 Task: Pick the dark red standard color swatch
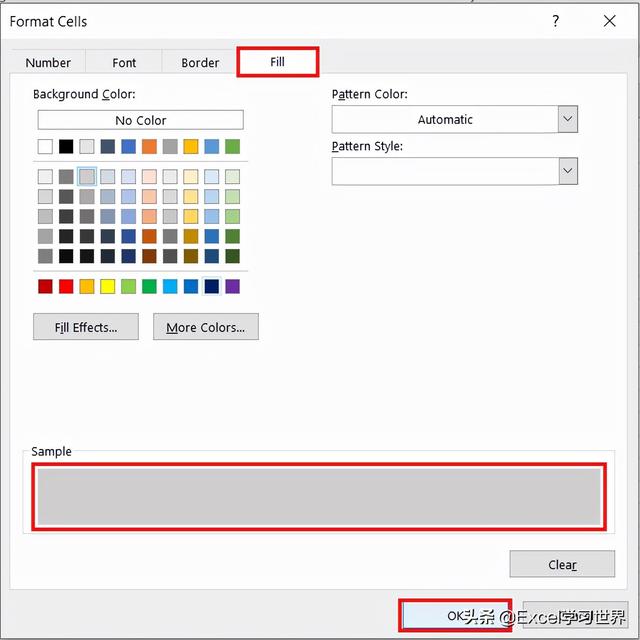[45, 287]
